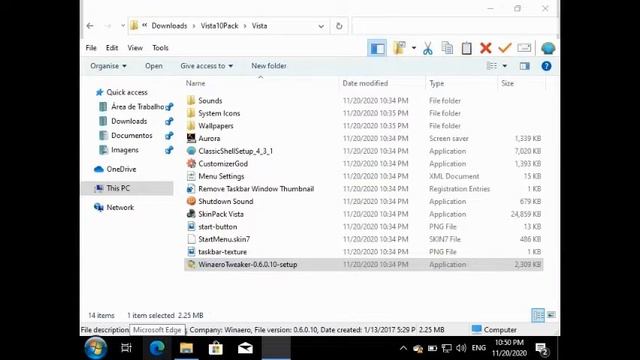The width and height of the screenshot is (640, 360).
Task: Select This PC in the navigation pane
Action: pos(127,188)
